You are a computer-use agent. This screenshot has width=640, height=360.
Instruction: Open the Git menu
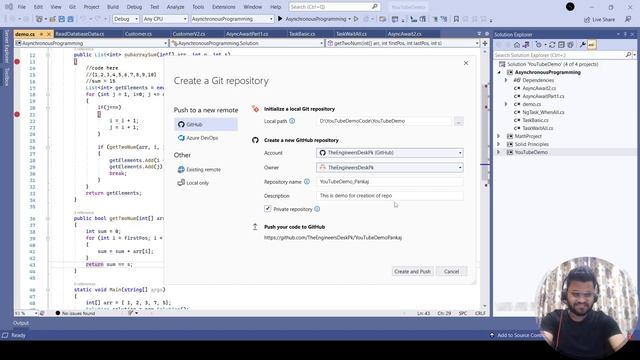point(72,7)
